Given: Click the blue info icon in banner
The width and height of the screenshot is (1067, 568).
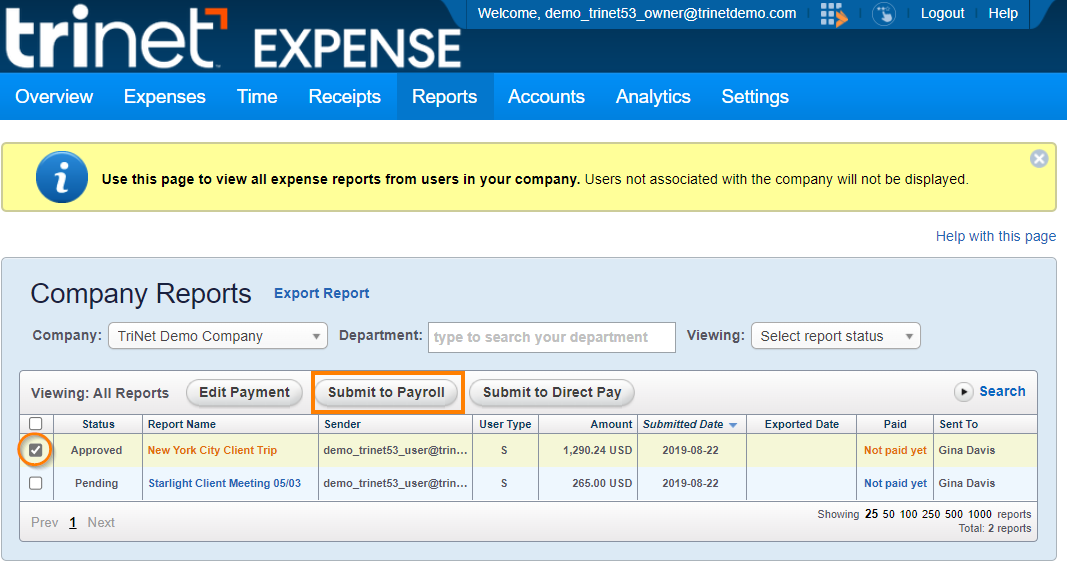Looking at the screenshot, I should coord(61,178).
